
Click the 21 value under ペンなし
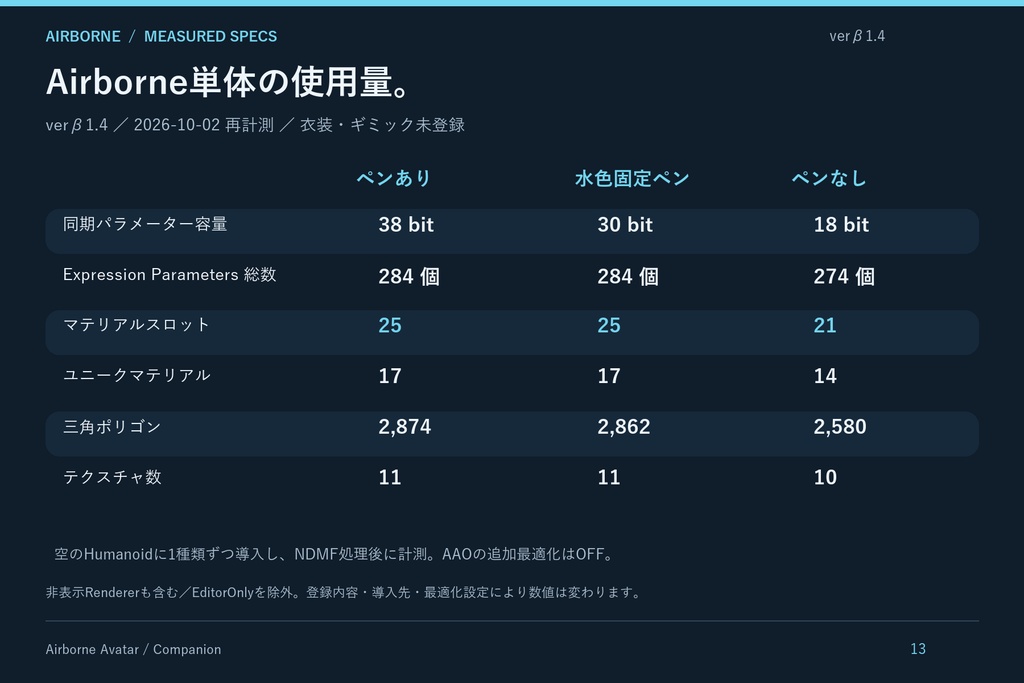point(825,325)
